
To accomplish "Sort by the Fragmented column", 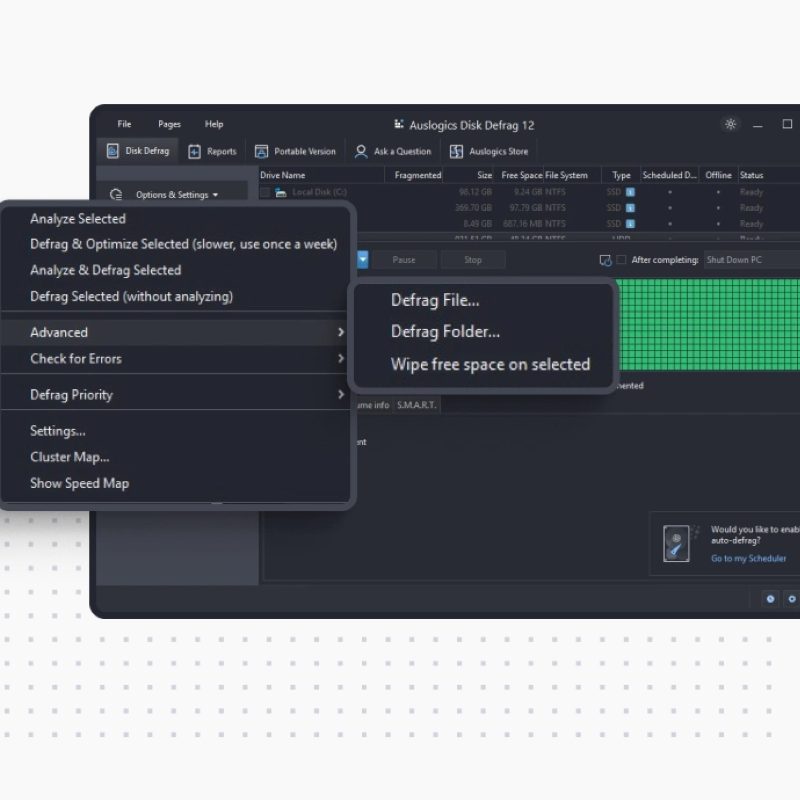I will (413, 175).
